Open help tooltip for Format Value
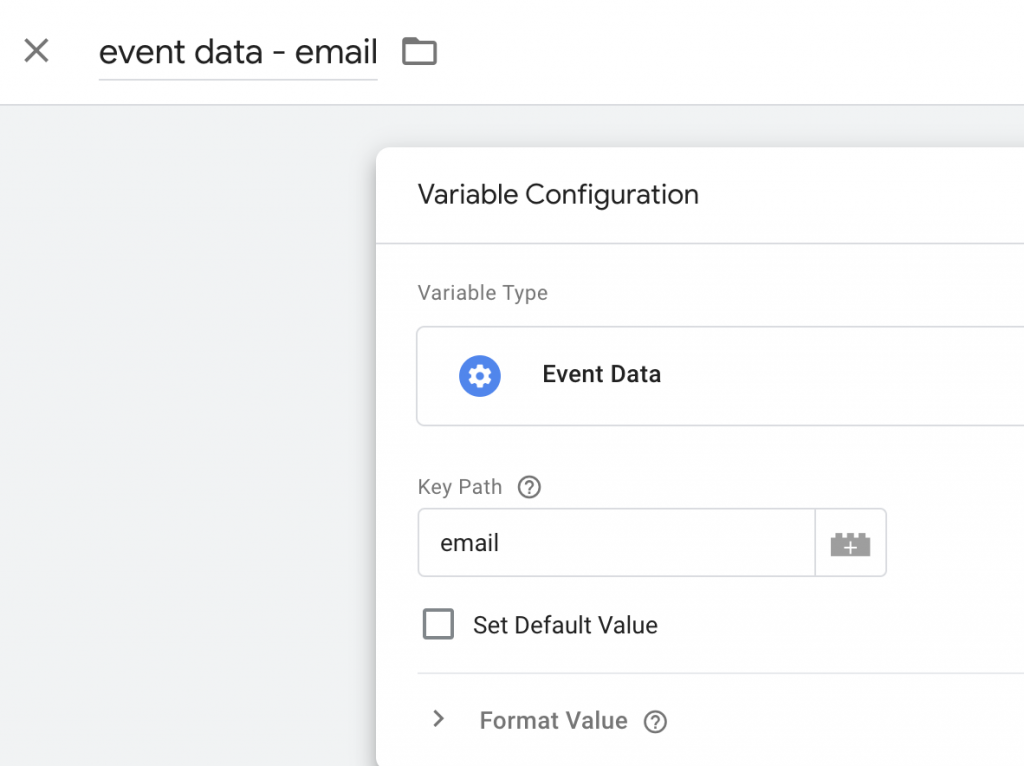The width and height of the screenshot is (1024, 766). (x=655, y=722)
